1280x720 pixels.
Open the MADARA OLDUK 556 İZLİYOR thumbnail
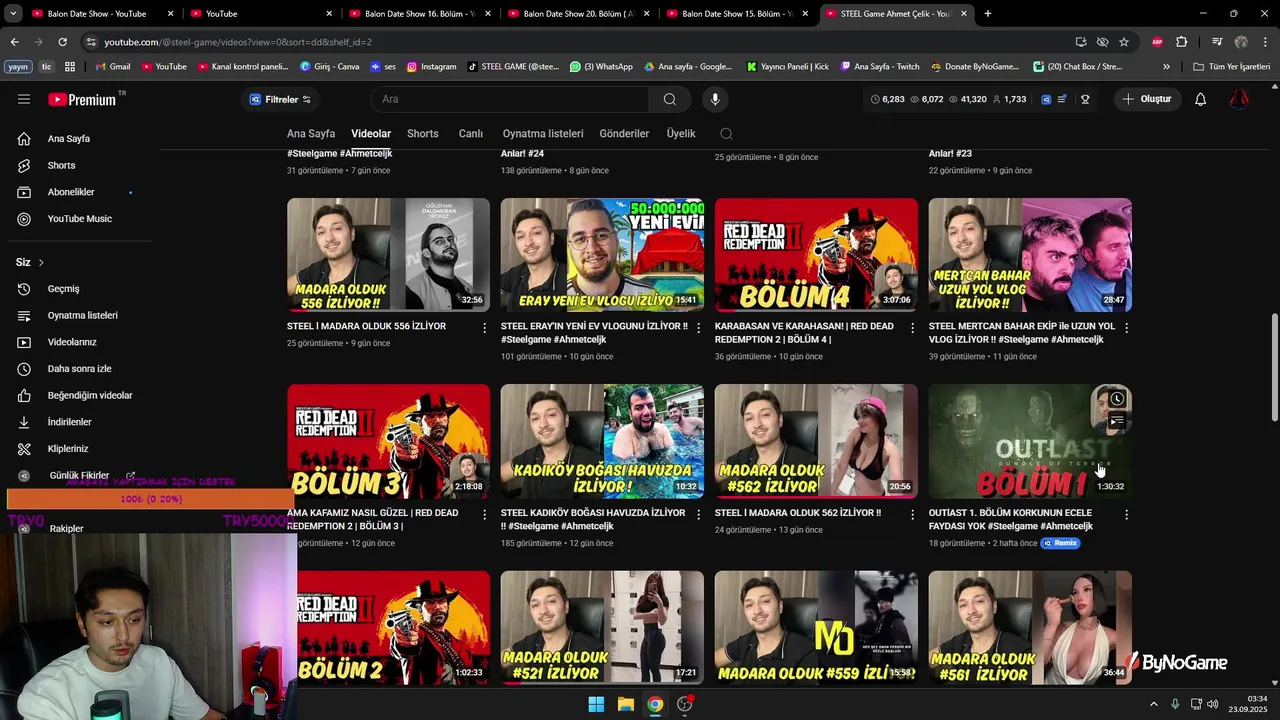[x=388, y=255]
